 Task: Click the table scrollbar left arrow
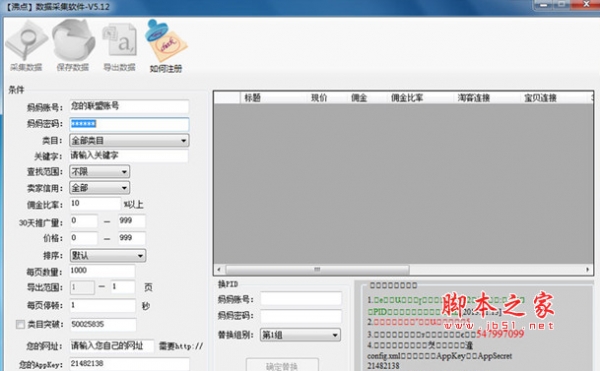click(x=219, y=270)
